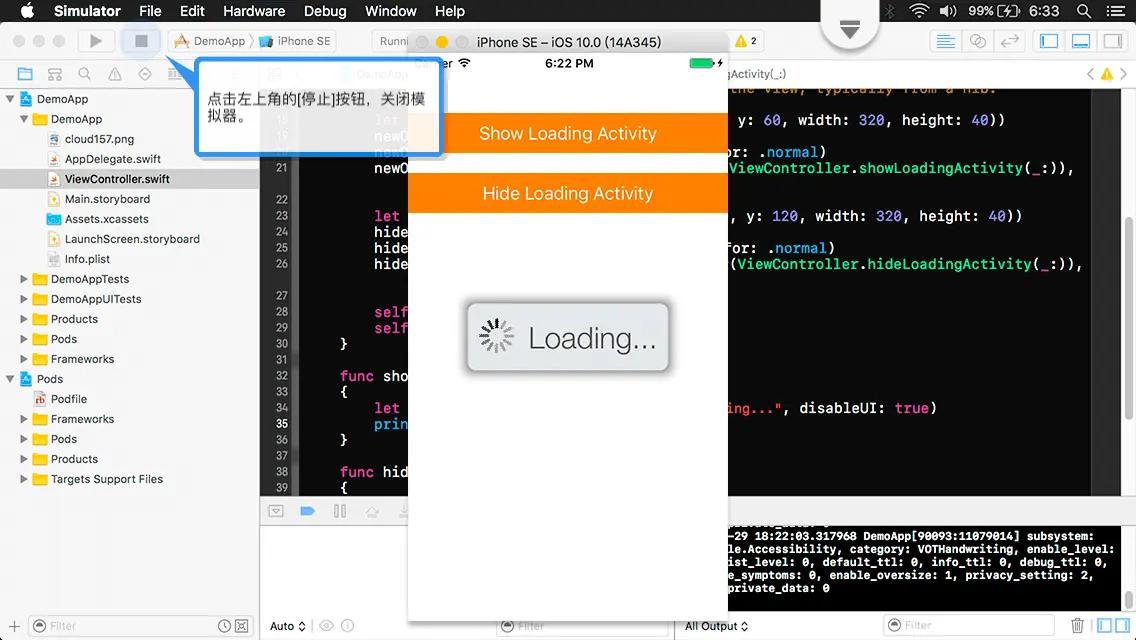The width and height of the screenshot is (1136, 640).
Task: Open the Symbol navigator icon
Action: (x=54, y=74)
